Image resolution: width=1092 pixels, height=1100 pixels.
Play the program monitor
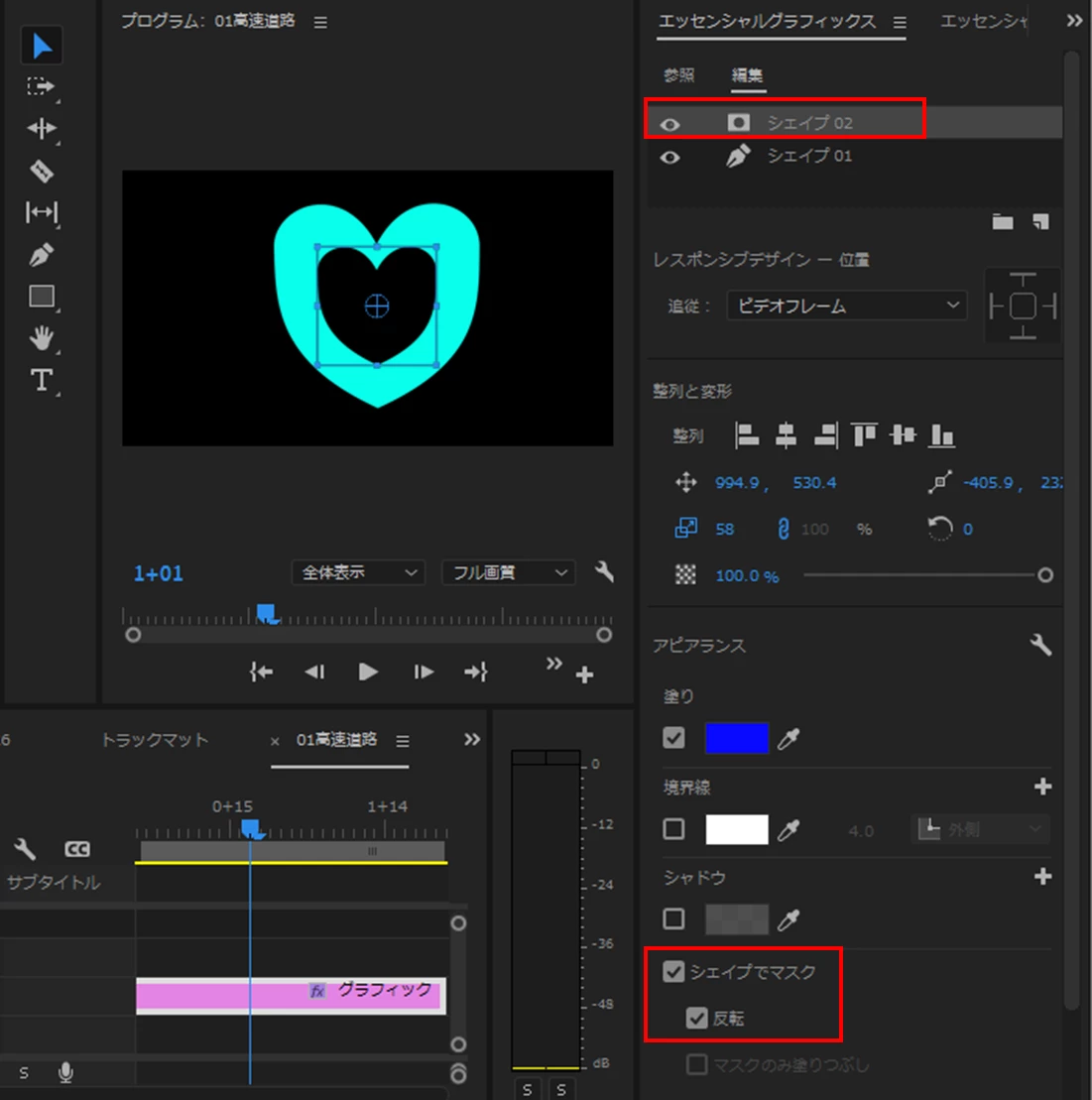(368, 672)
